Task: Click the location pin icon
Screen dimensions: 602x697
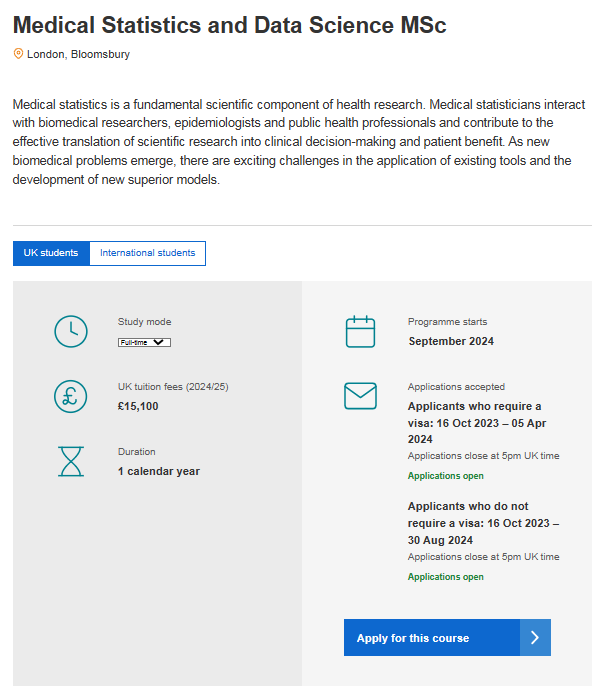Action: (18, 54)
